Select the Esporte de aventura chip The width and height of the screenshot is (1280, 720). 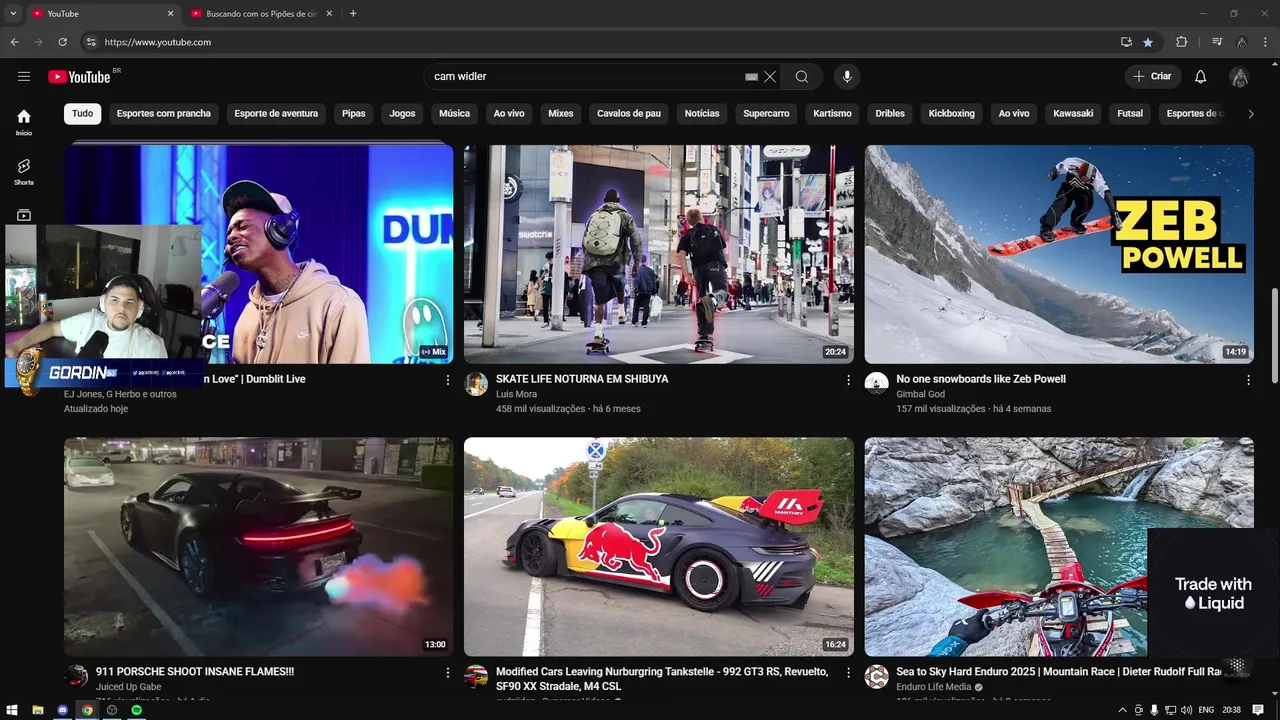[x=276, y=113]
